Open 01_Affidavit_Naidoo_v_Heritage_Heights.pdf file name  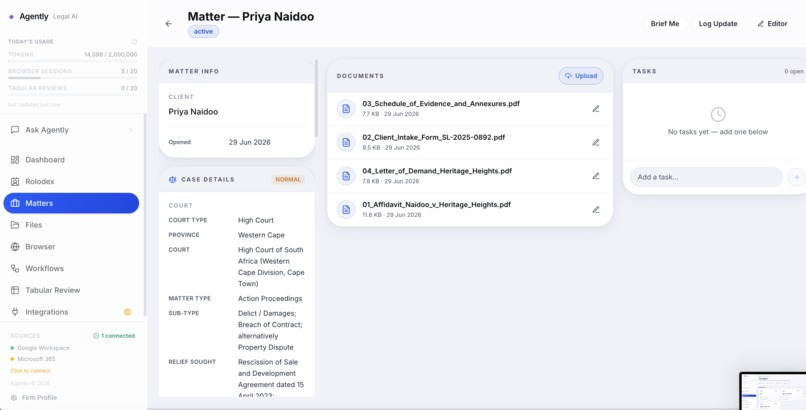436,204
